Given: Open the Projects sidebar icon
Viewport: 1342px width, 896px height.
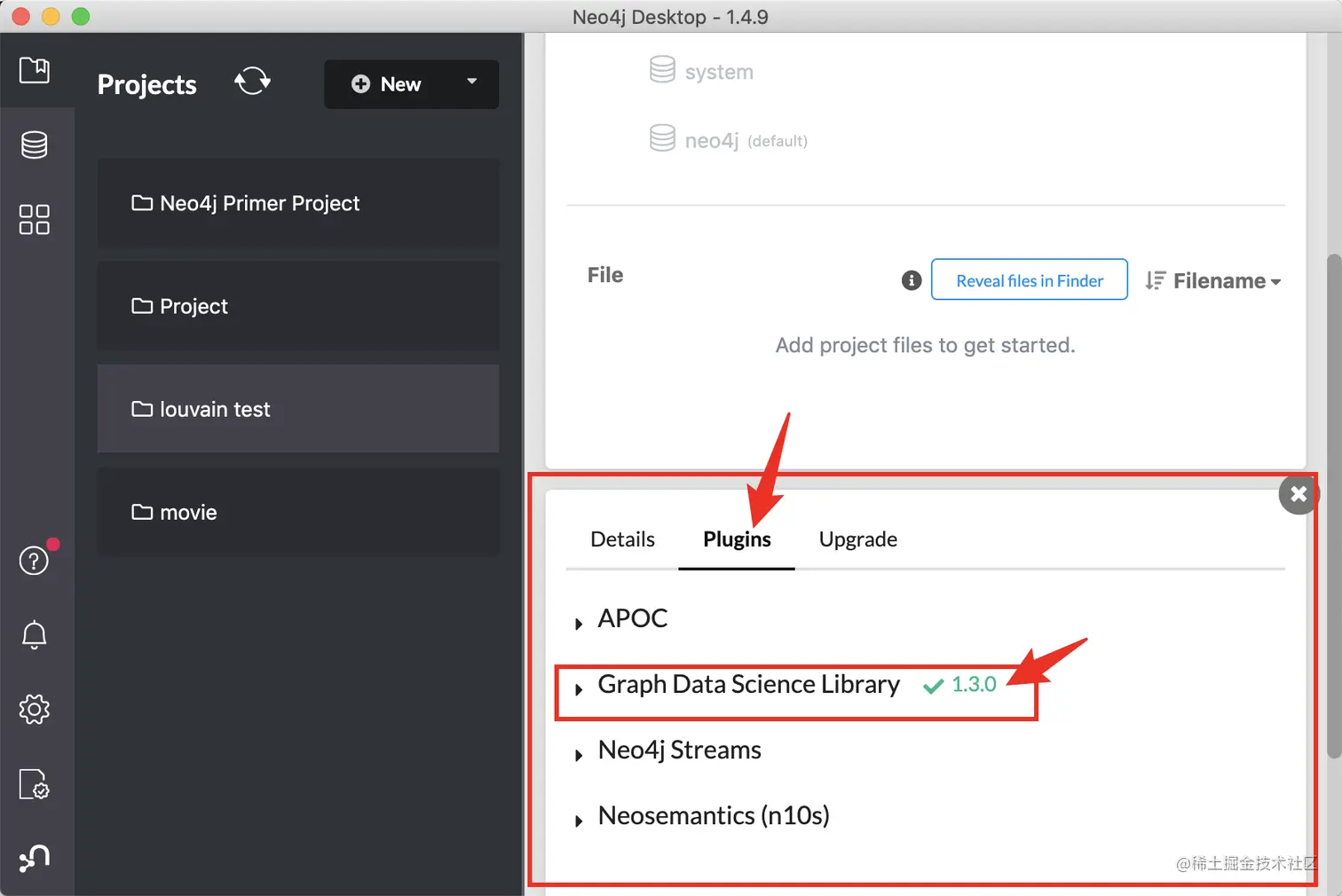Looking at the screenshot, I should (x=35, y=70).
